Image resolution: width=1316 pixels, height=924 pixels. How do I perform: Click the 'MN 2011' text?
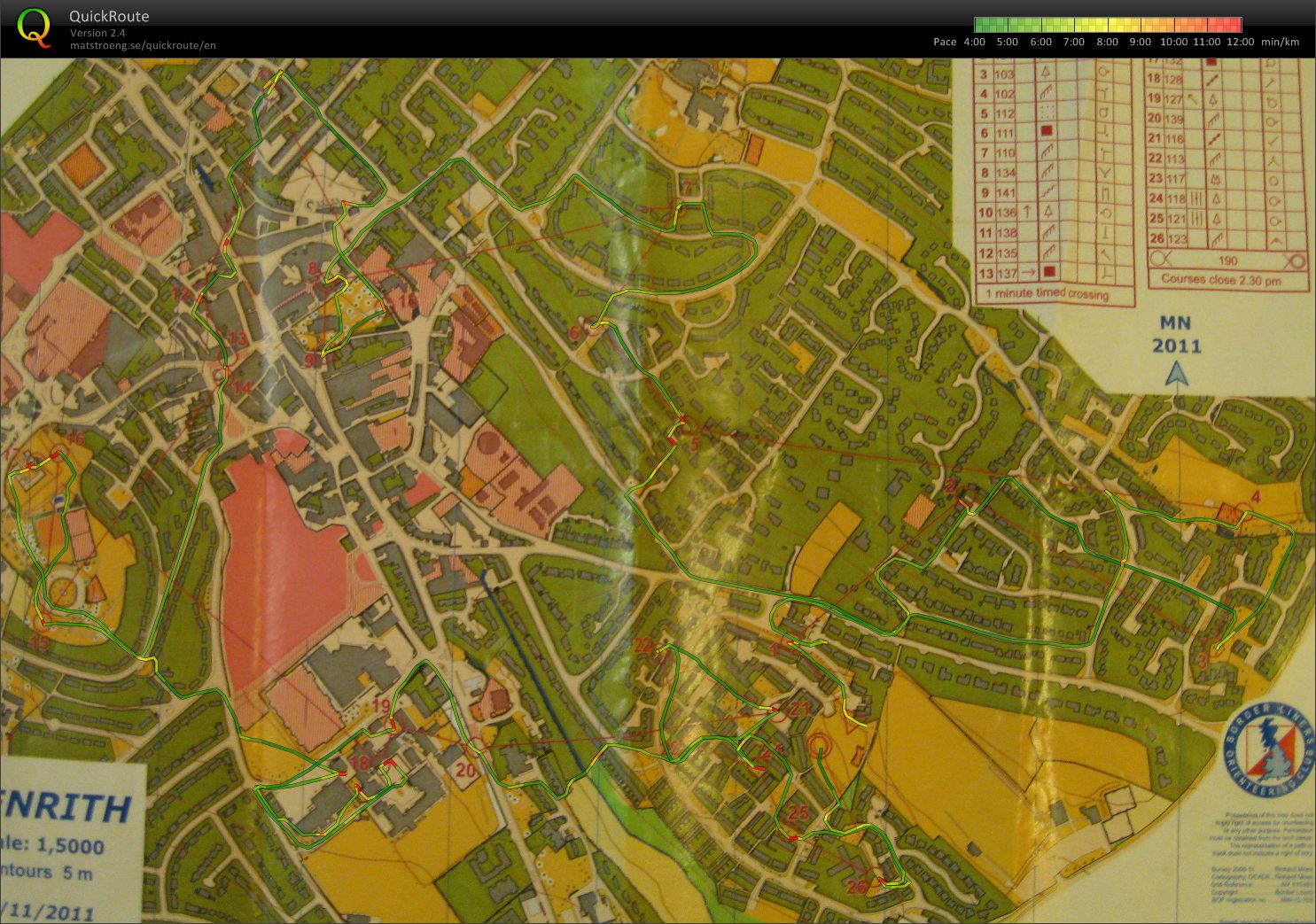[1176, 334]
